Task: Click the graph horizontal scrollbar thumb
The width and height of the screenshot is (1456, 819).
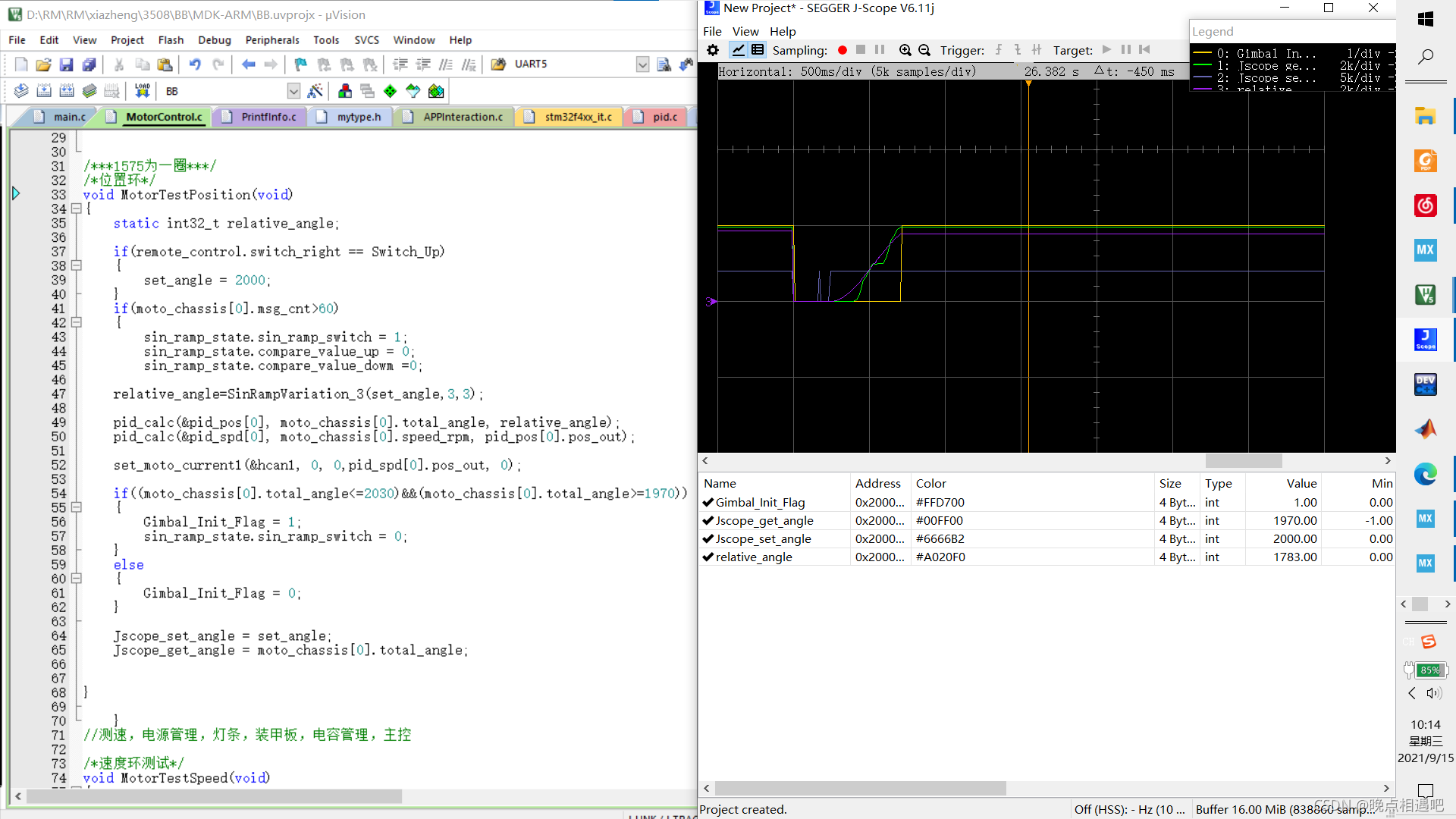Action: pyautogui.click(x=1243, y=460)
